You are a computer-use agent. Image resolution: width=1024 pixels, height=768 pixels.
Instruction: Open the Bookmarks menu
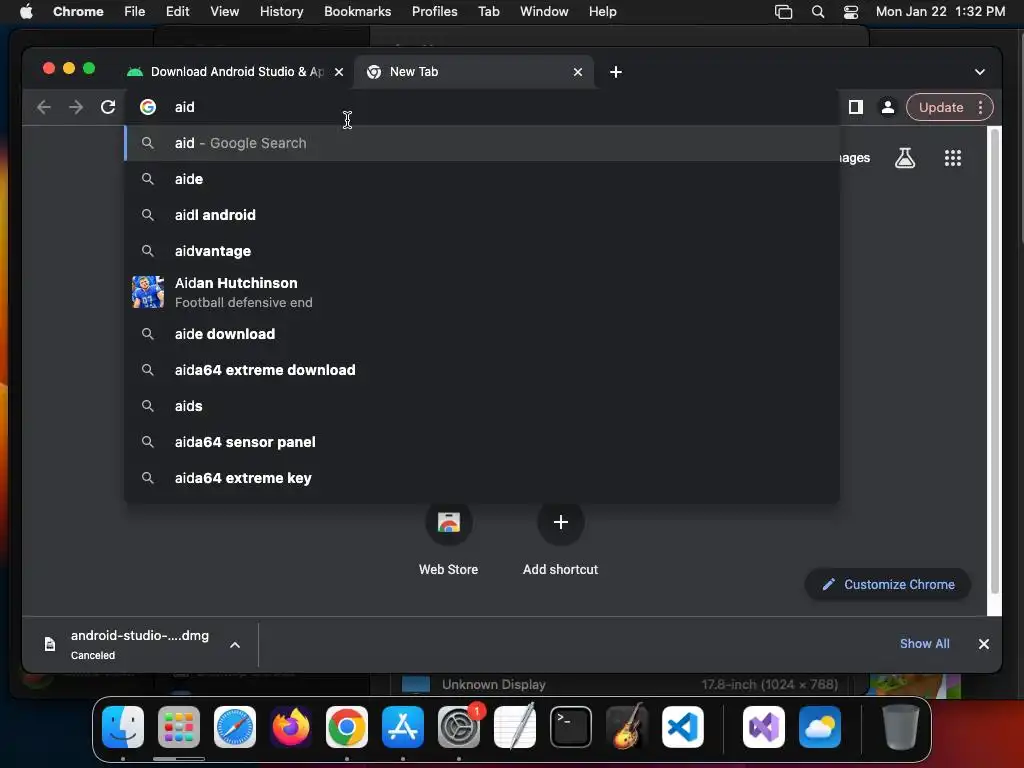click(x=357, y=12)
